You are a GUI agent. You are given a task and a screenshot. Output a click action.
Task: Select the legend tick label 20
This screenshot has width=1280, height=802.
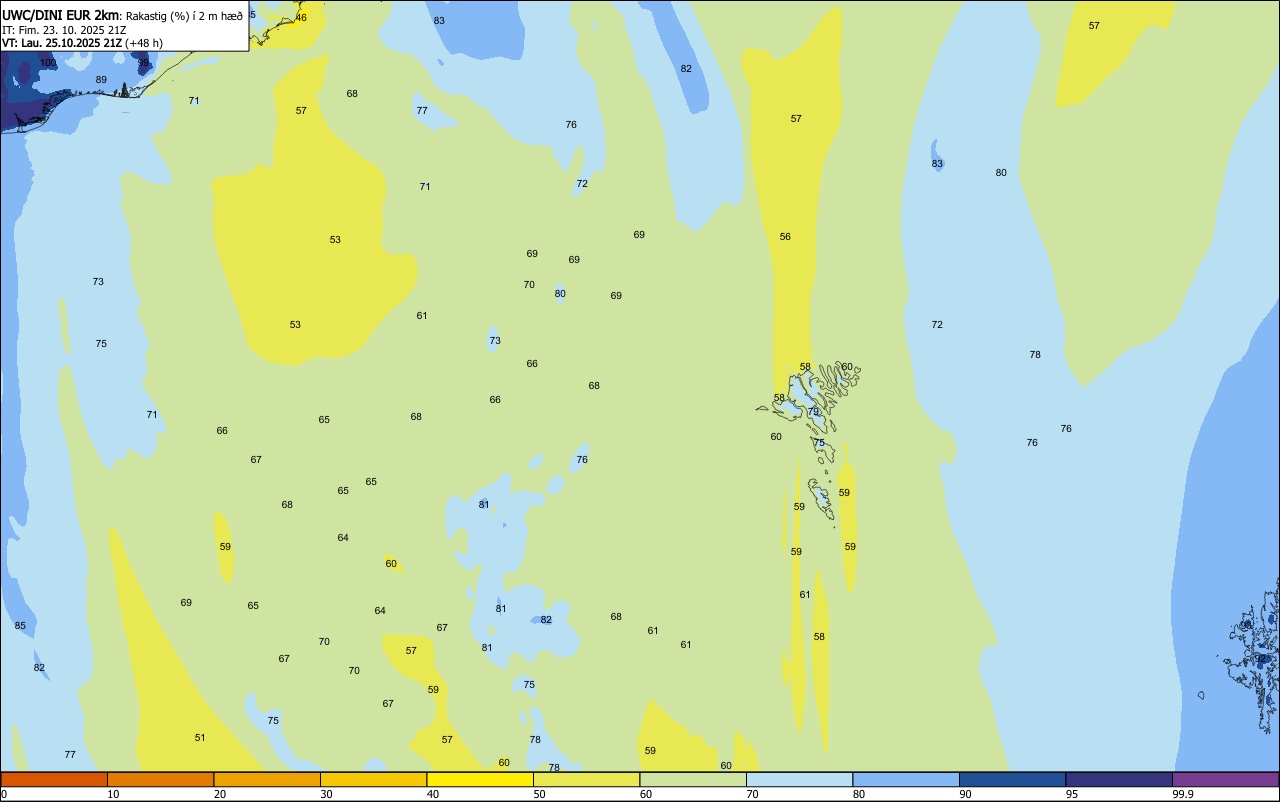click(x=220, y=794)
